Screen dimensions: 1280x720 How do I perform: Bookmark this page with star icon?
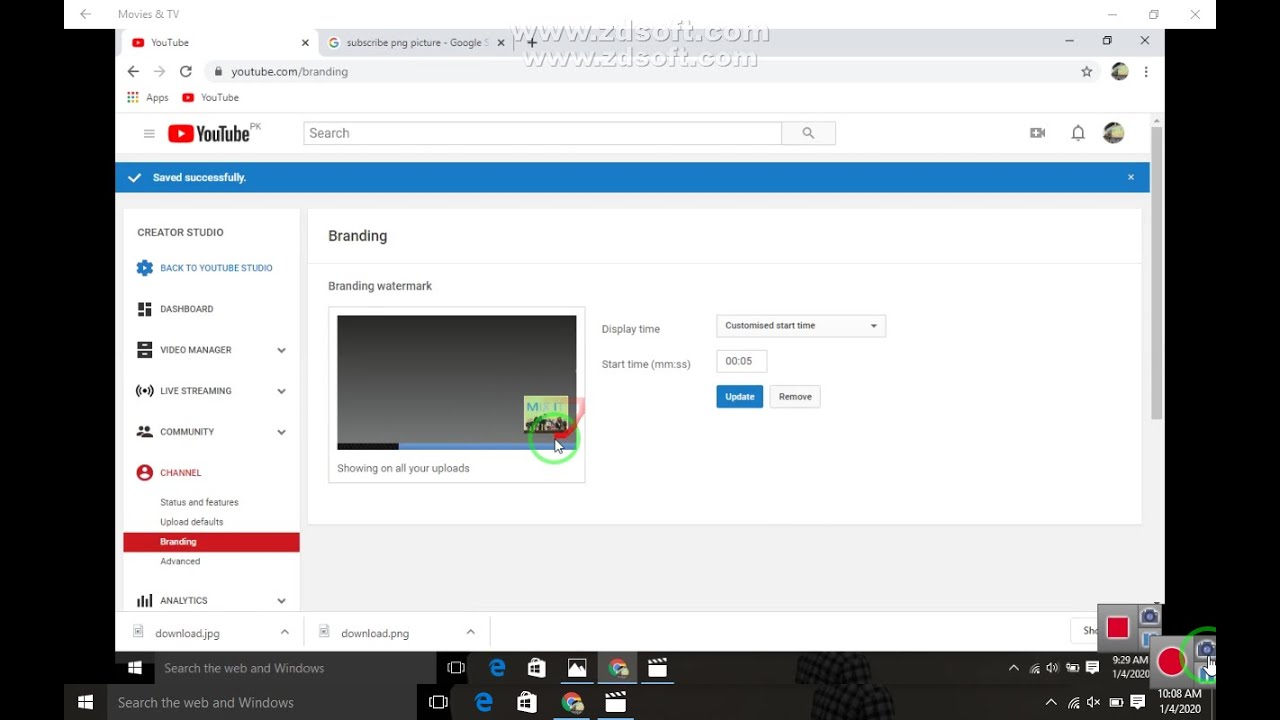1086,71
